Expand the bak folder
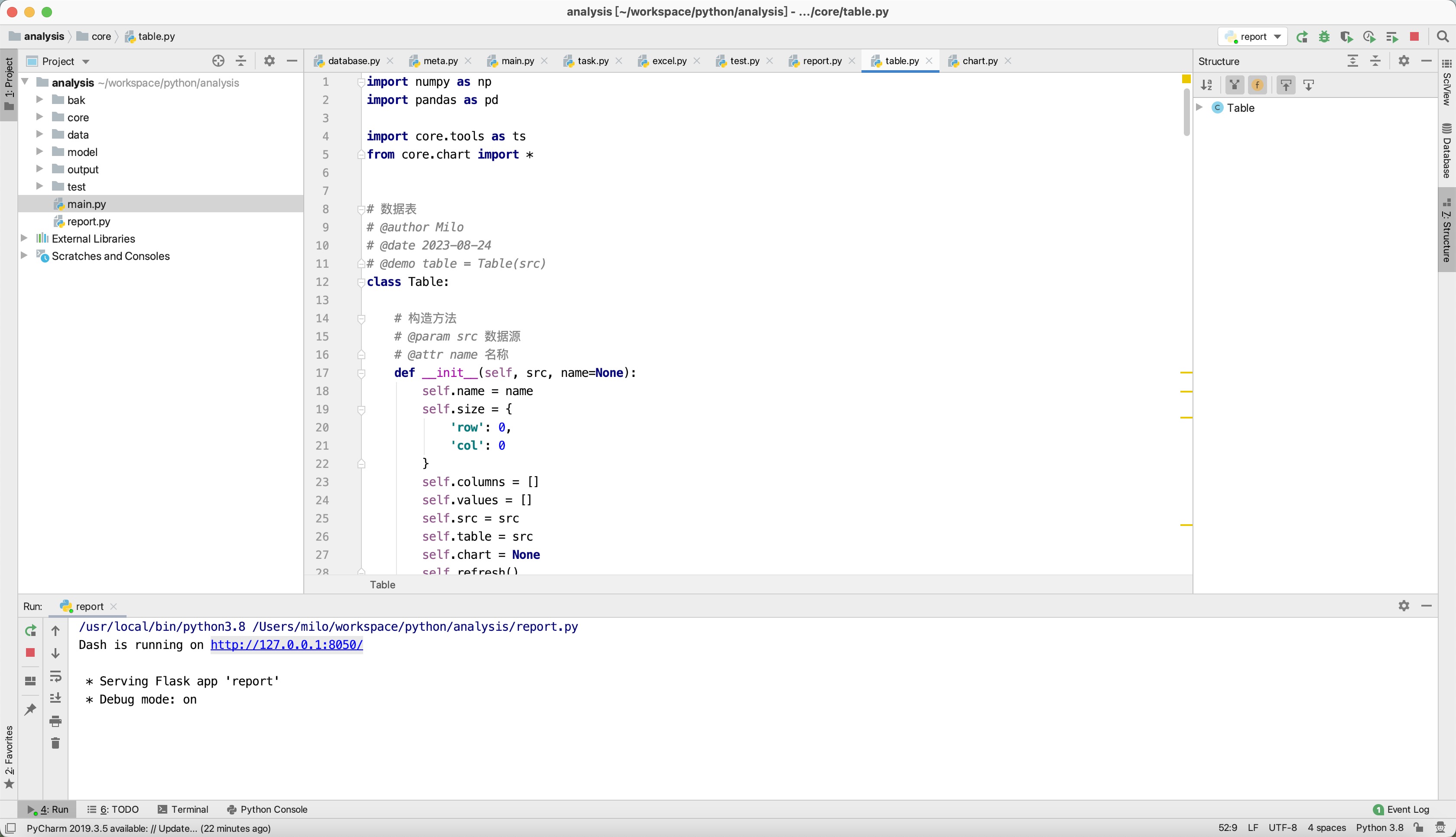 tap(40, 100)
